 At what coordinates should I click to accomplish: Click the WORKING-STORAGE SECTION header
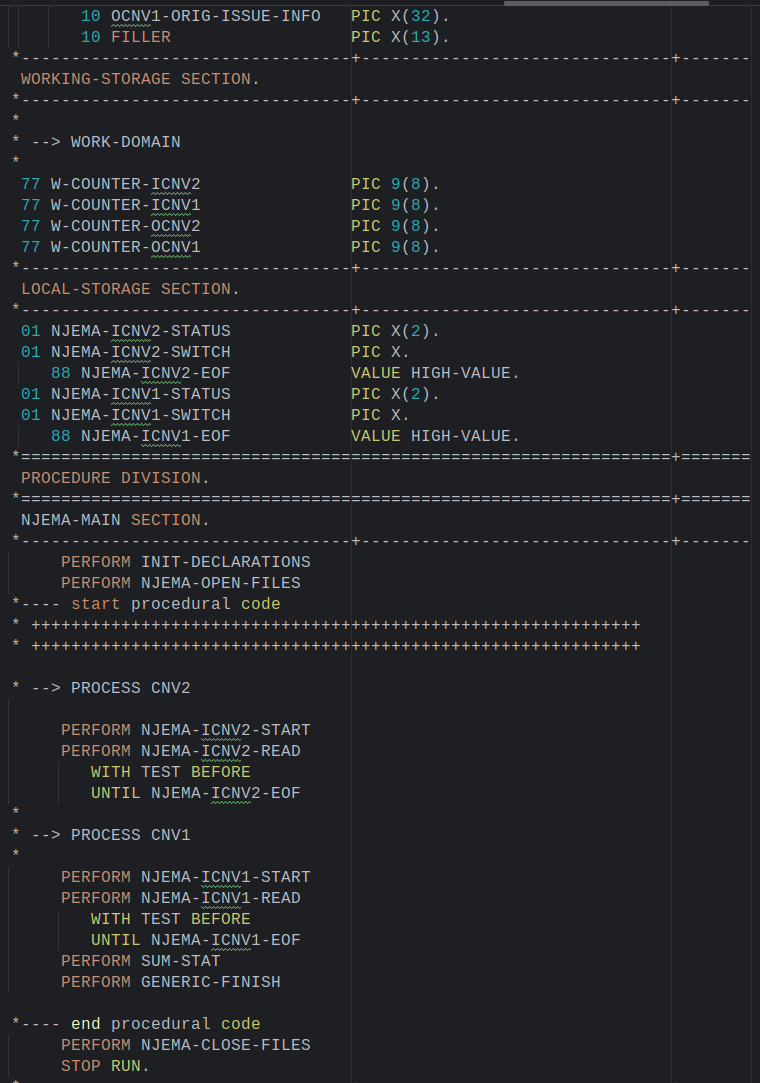[140, 79]
